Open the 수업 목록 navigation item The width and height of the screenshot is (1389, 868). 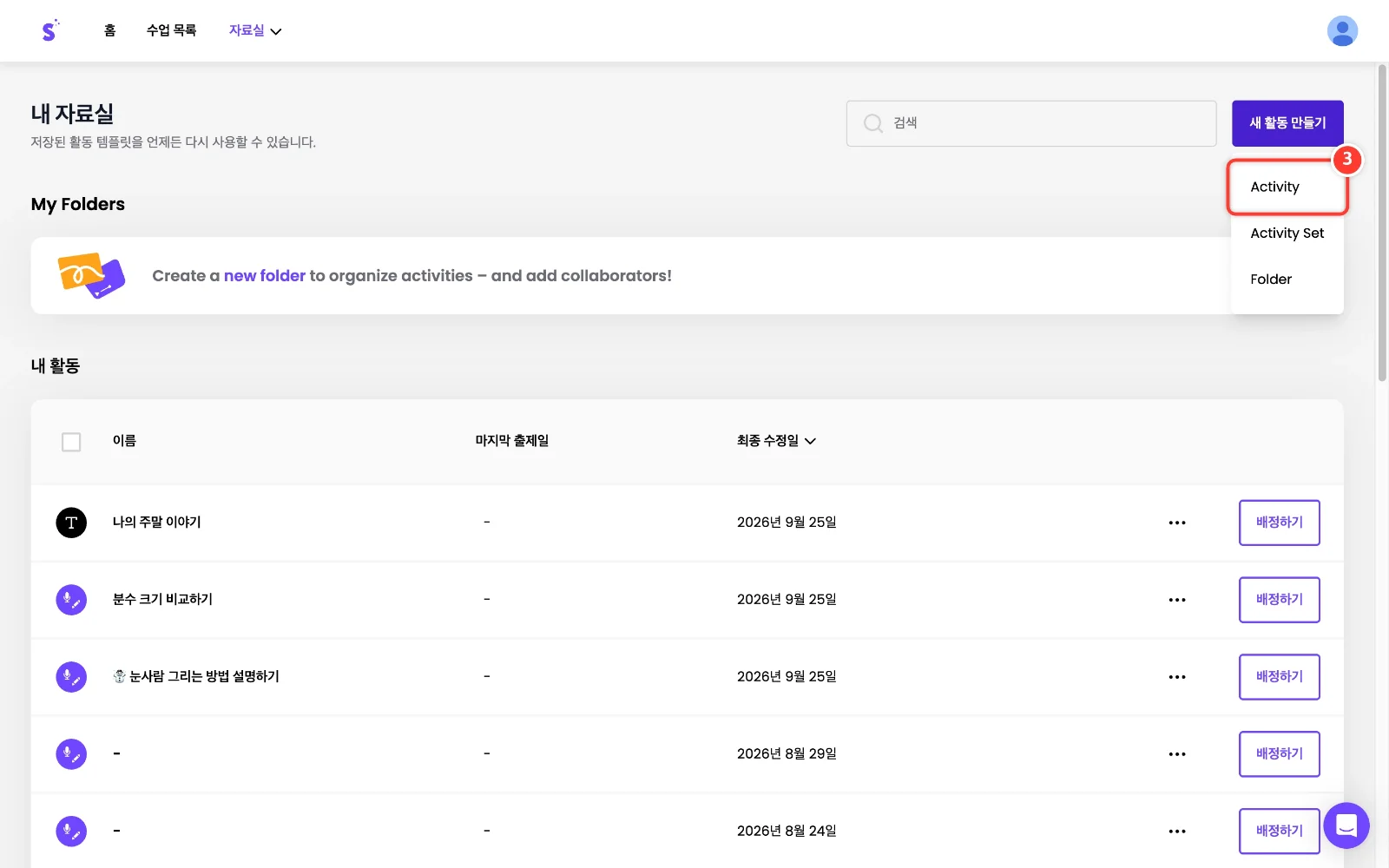tap(171, 30)
